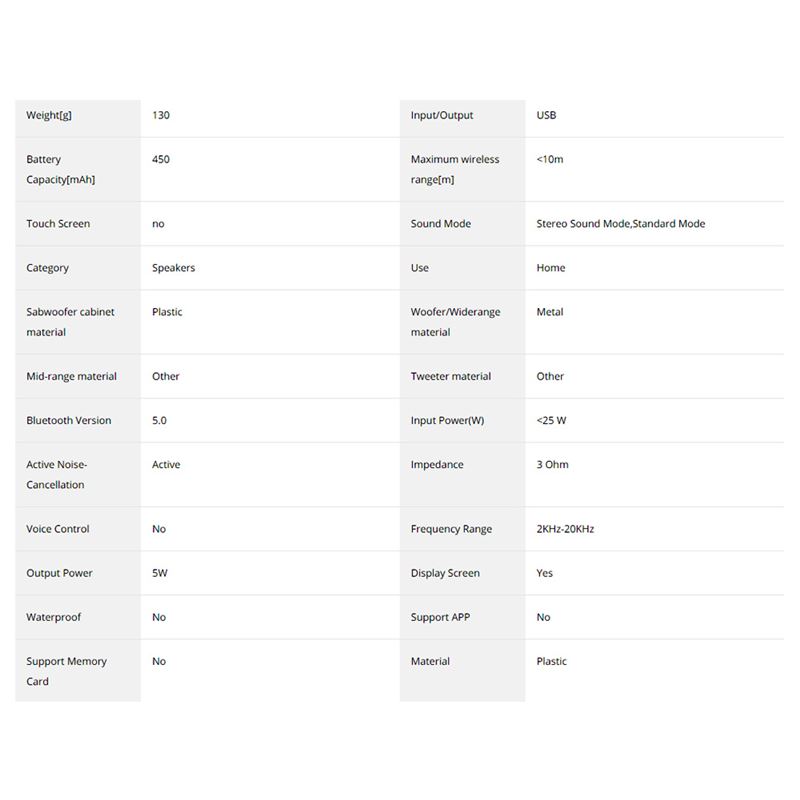The height and width of the screenshot is (800, 800).
Task: Select the Sabwoofer cabinet material label
Action: [70, 322]
